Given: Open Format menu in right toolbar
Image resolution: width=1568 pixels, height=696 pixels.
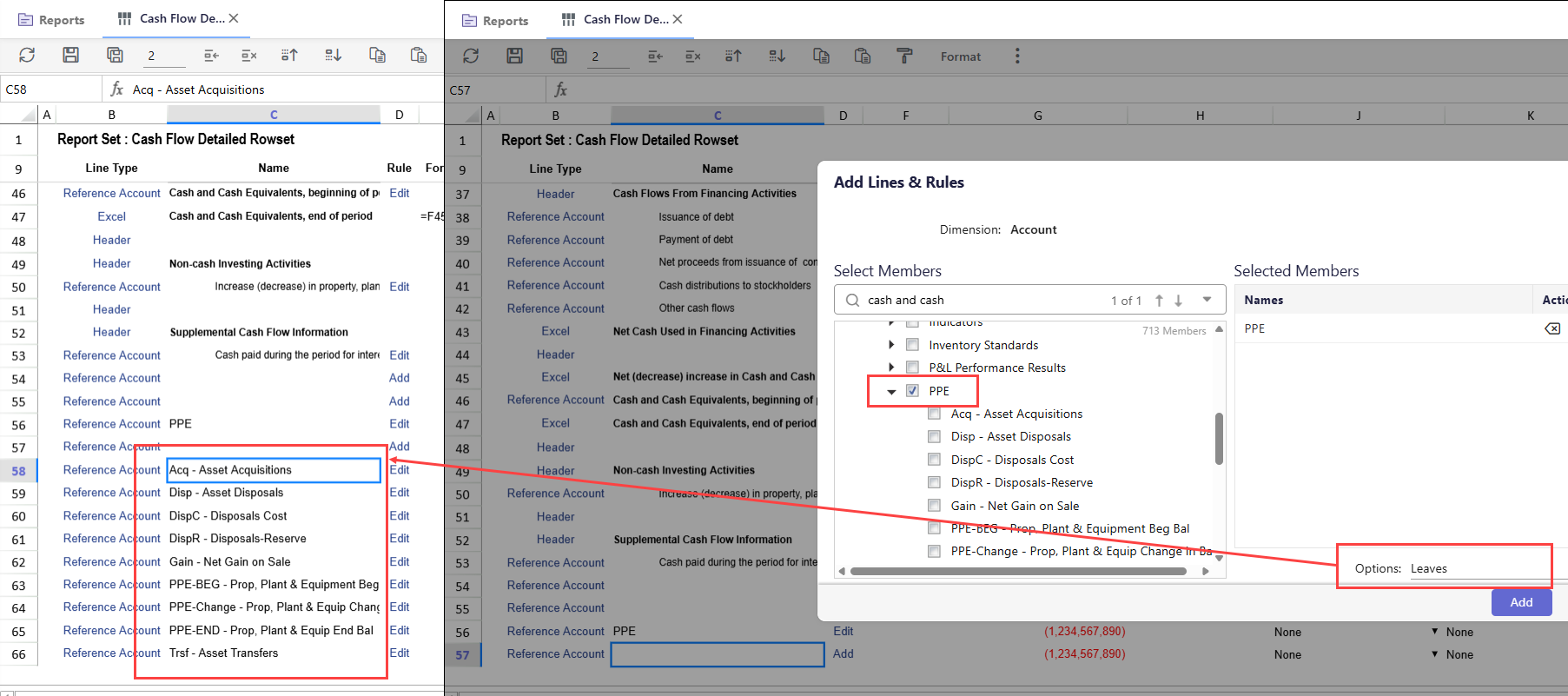Looking at the screenshot, I should (x=961, y=56).
